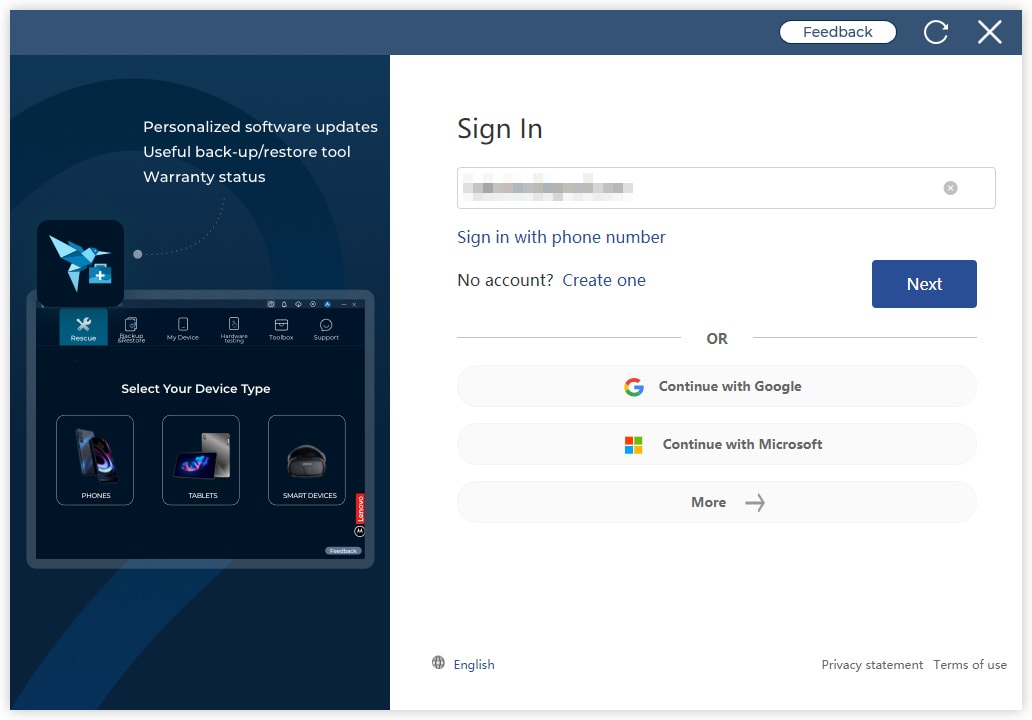Click the arrow icon beside More

[x=755, y=503]
